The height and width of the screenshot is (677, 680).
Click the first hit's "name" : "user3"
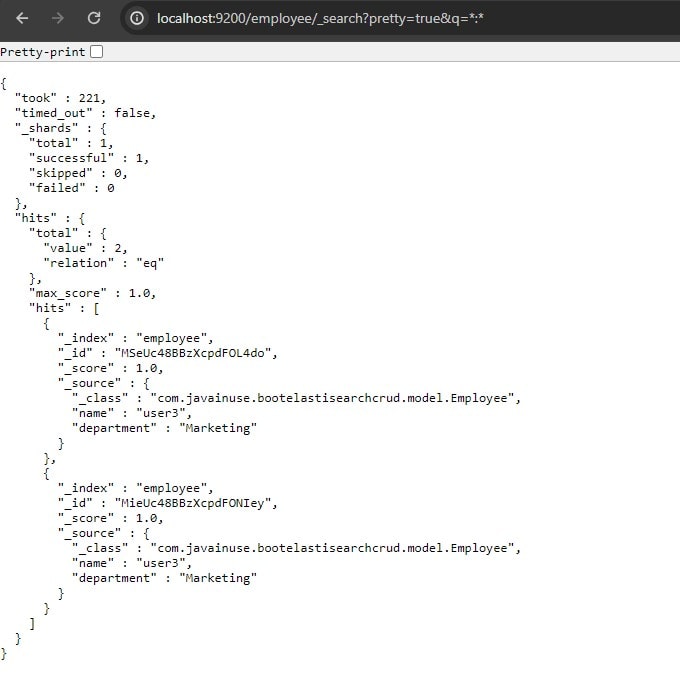pos(132,413)
